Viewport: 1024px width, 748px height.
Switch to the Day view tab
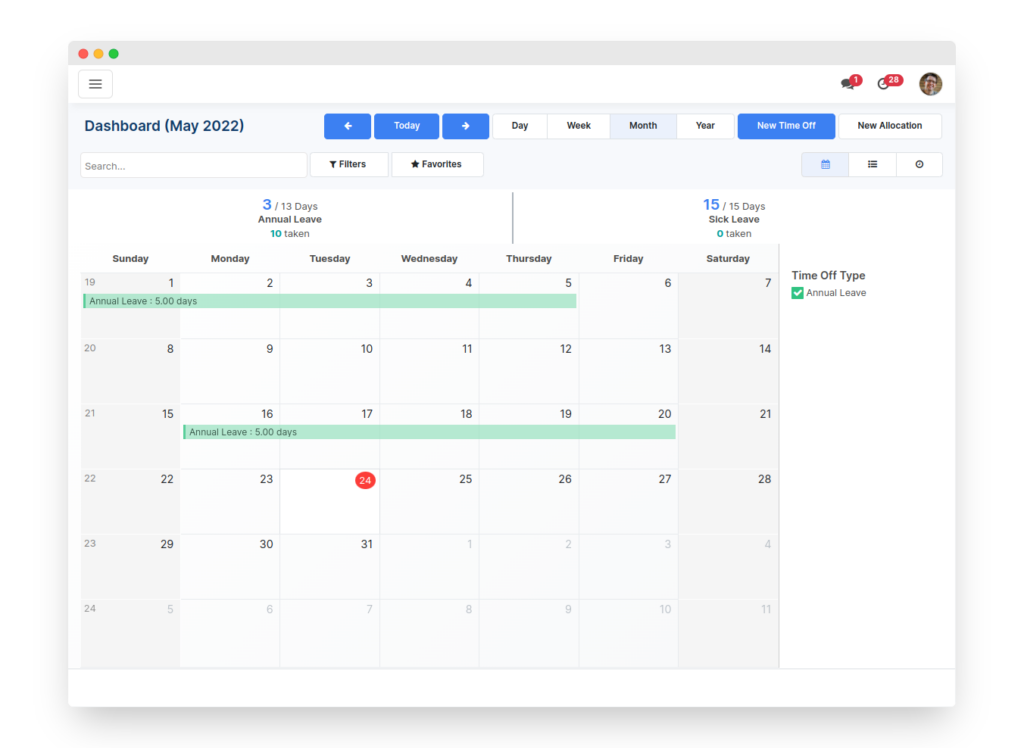click(519, 125)
